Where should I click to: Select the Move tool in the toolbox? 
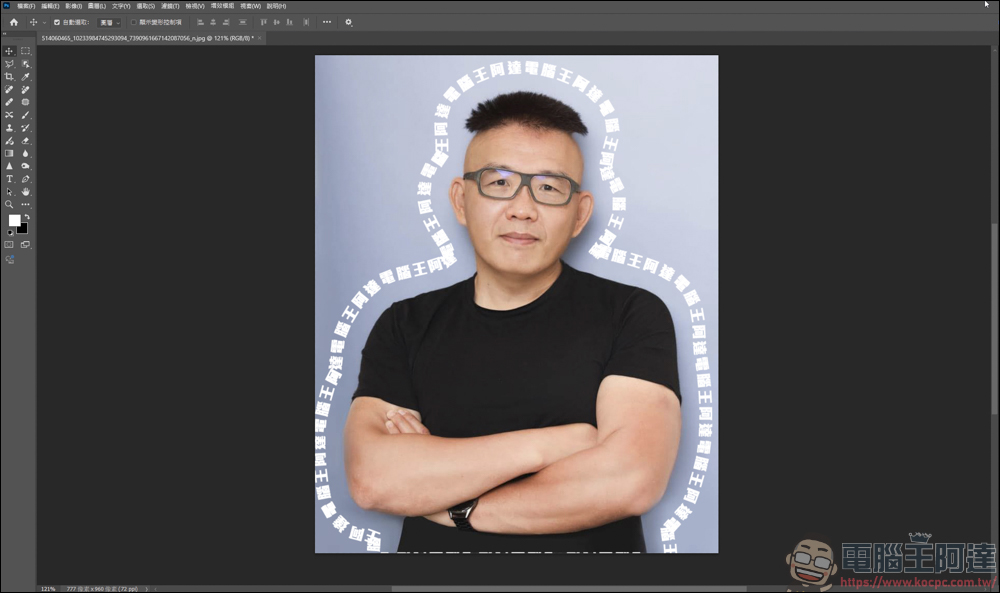tap(9, 50)
